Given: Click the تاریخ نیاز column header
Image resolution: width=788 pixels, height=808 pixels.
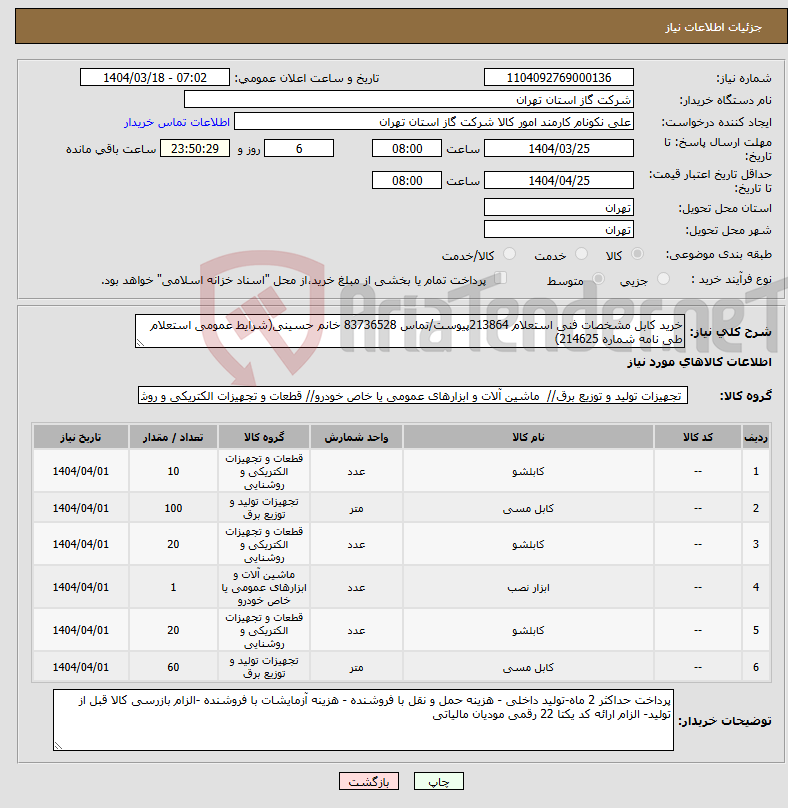Looking at the screenshot, I should pyautogui.click(x=81, y=437).
